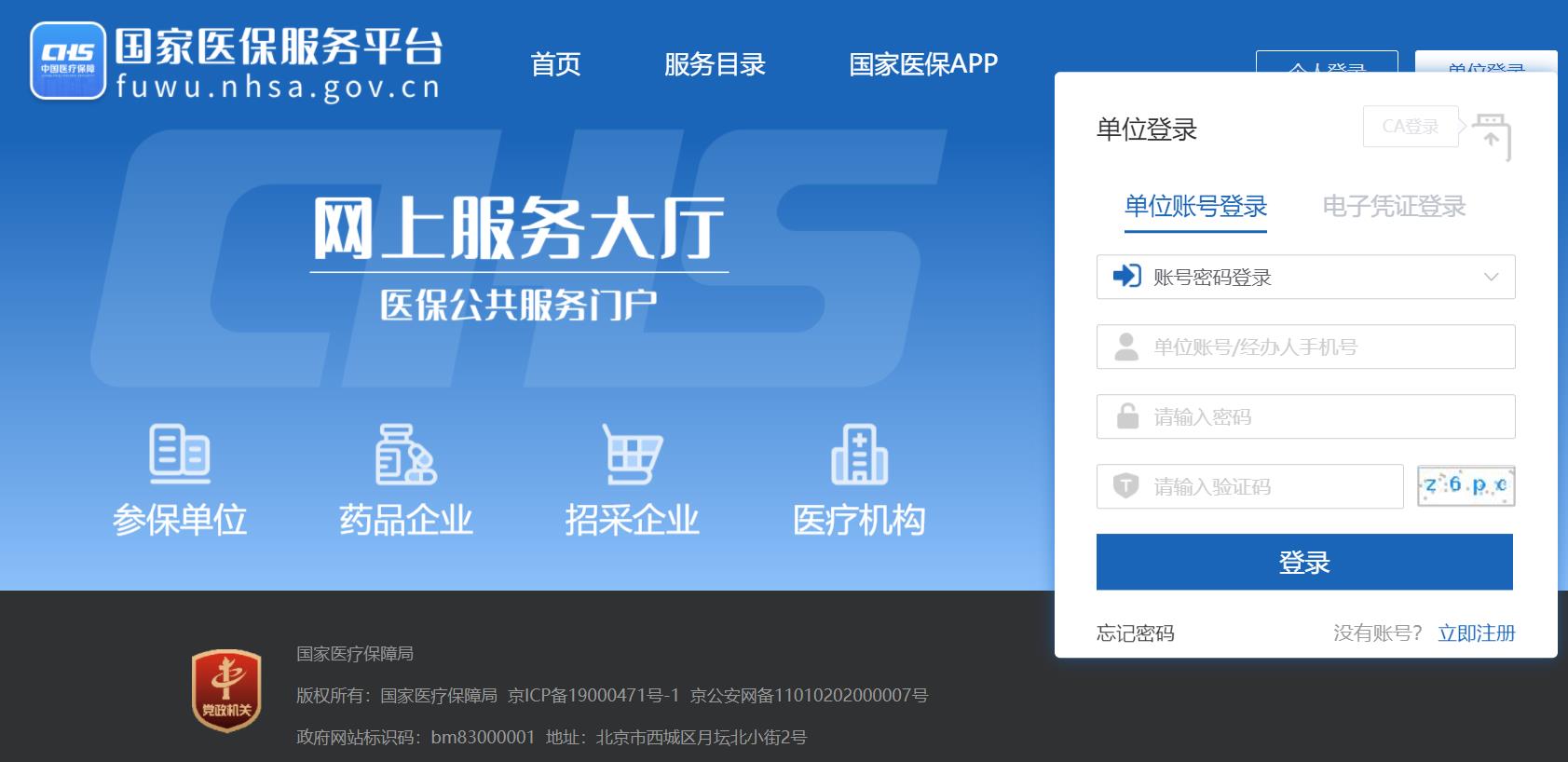Switch to 单位账号登录 tab
The width and height of the screenshot is (1568, 762).
point(1195,206)
